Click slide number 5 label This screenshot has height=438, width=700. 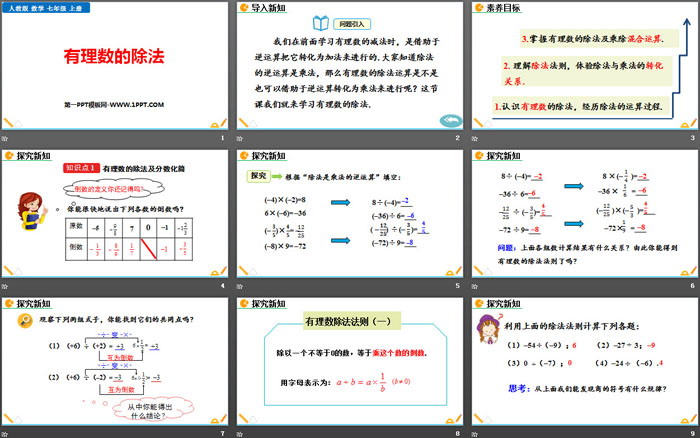[457, 286]
